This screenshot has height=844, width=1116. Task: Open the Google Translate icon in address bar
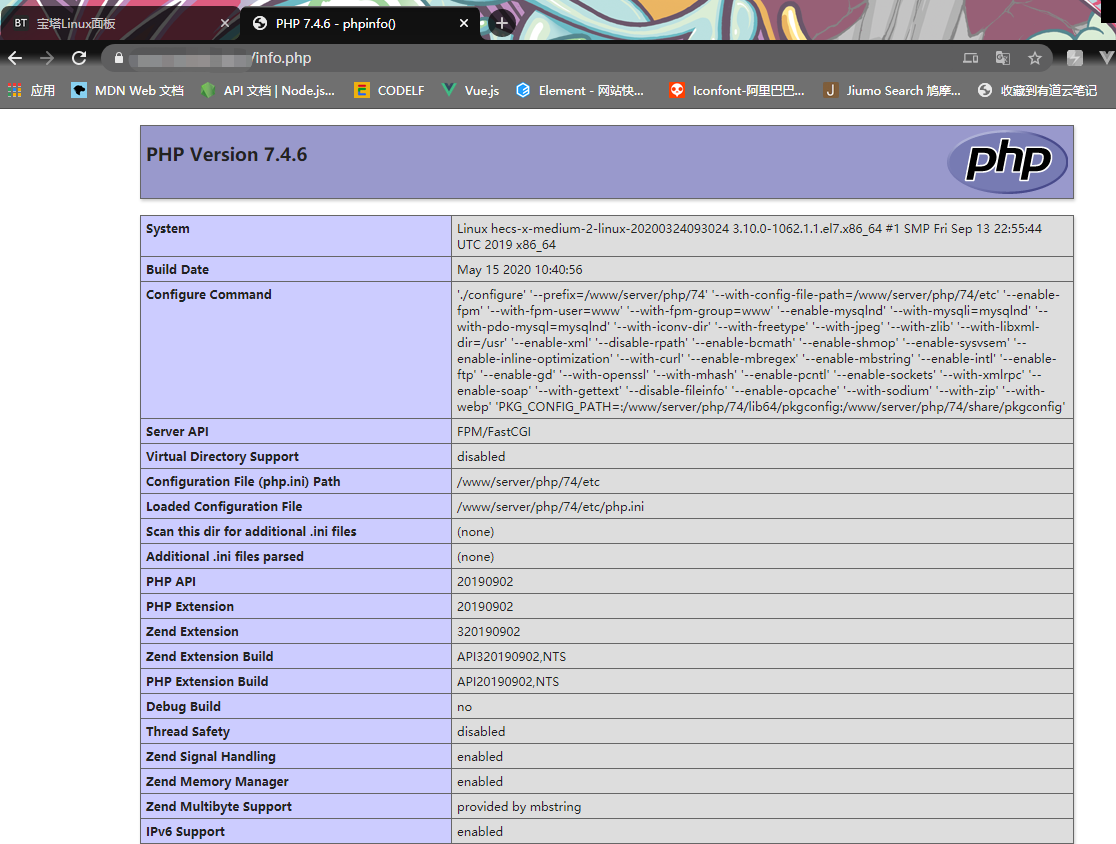(x=1003, y=58)
